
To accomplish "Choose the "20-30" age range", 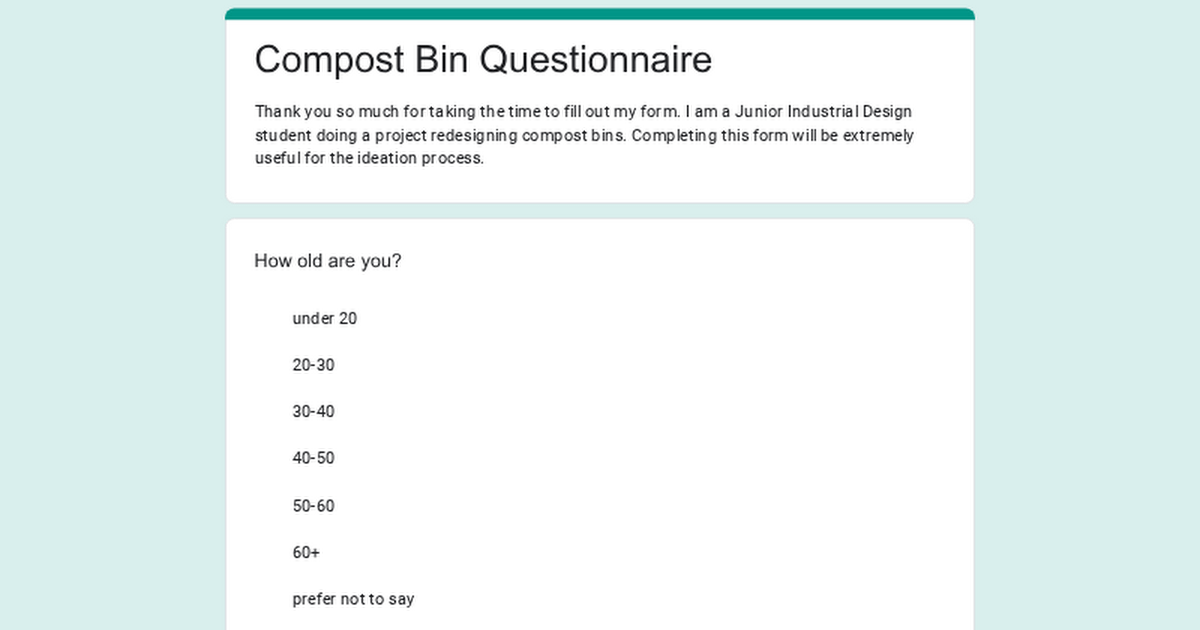I will pos(313,366).
